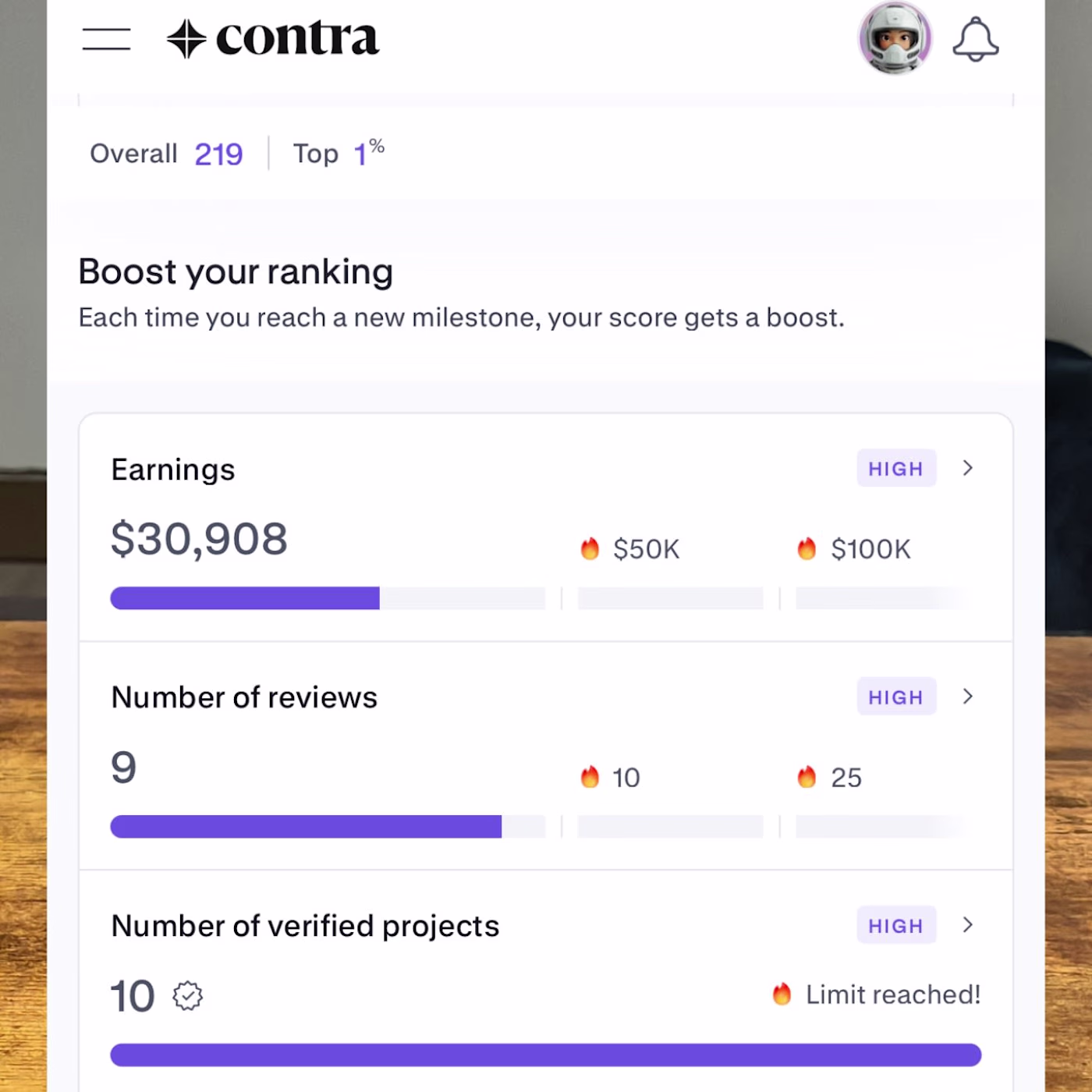Expand the Number of verified projects chevron
The width and height of the screenshot is (1092, 1092).
[x=968, y=925]
